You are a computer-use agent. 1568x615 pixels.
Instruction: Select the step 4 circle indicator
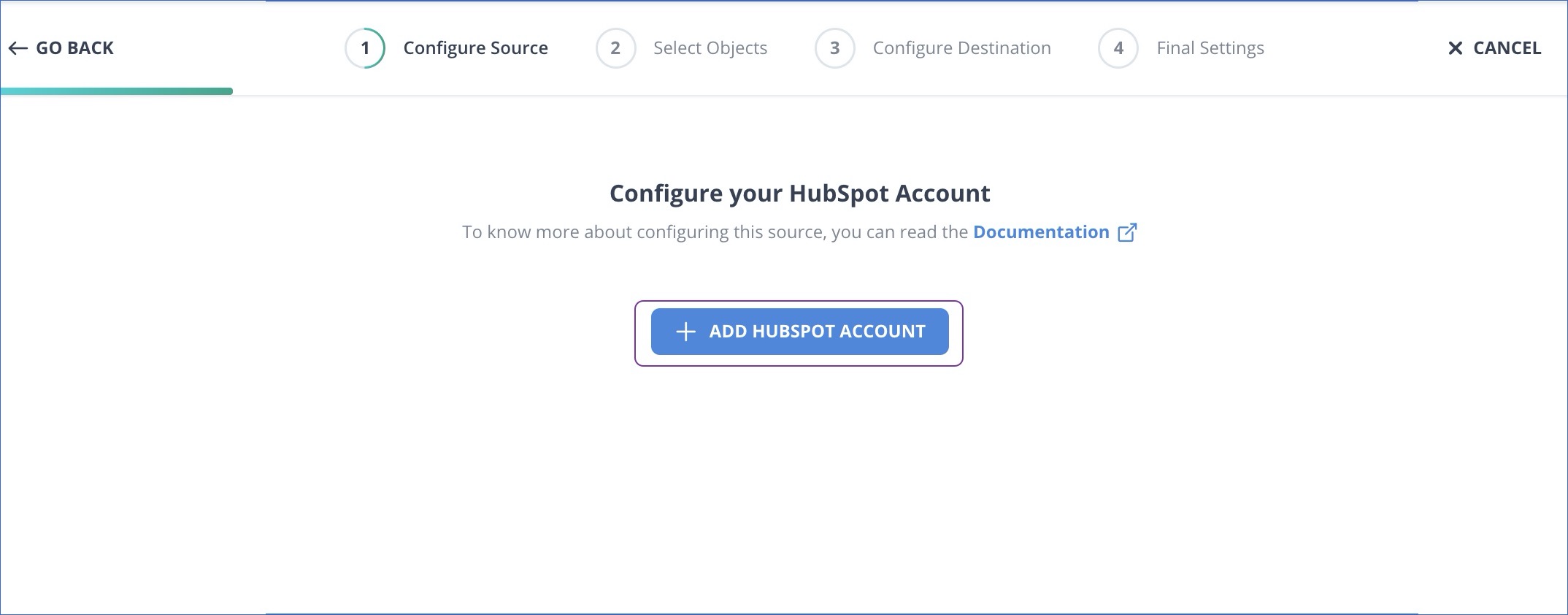(1118, 47)
